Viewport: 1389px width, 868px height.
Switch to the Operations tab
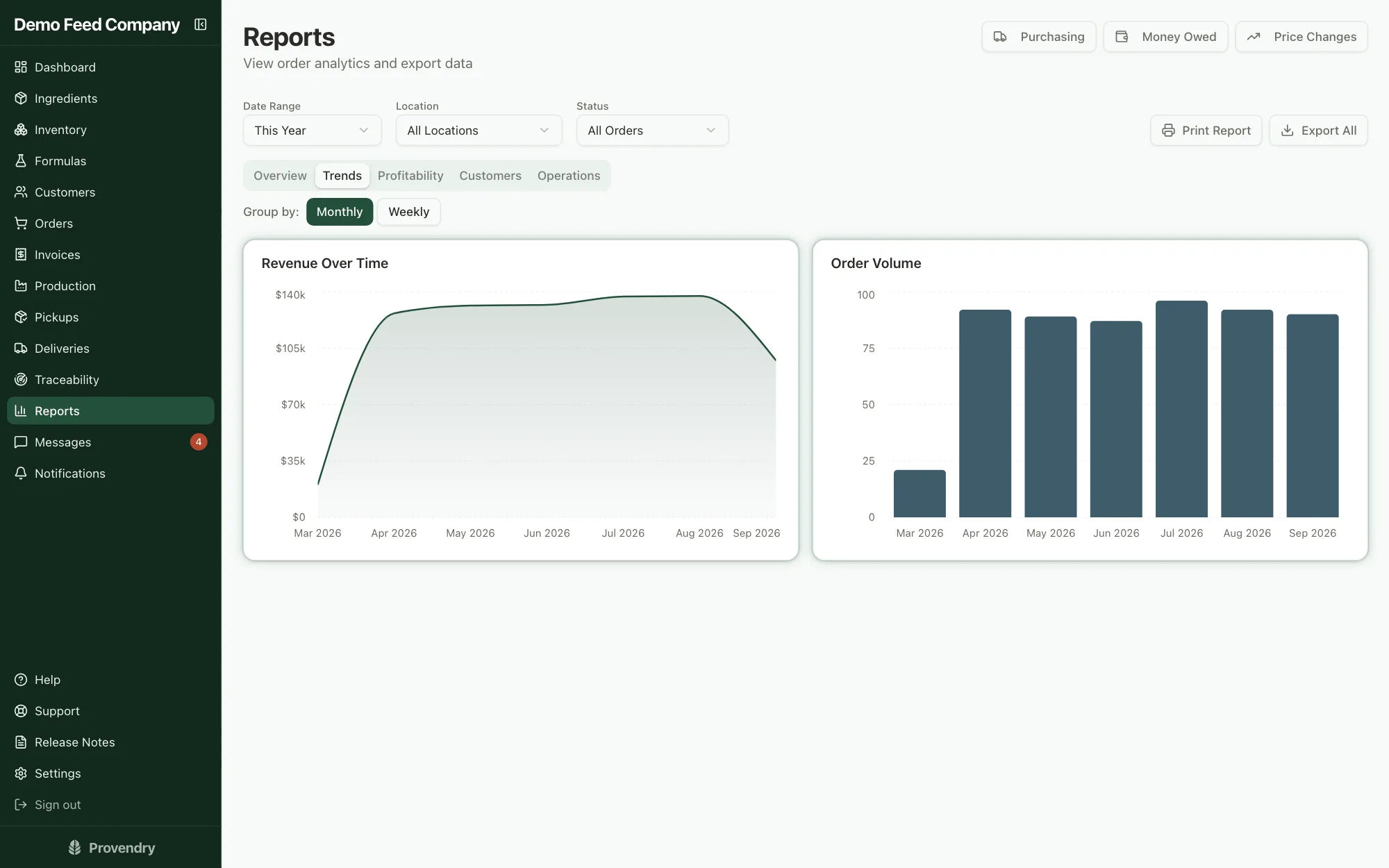pyautogui.click(x=569, y=176)
